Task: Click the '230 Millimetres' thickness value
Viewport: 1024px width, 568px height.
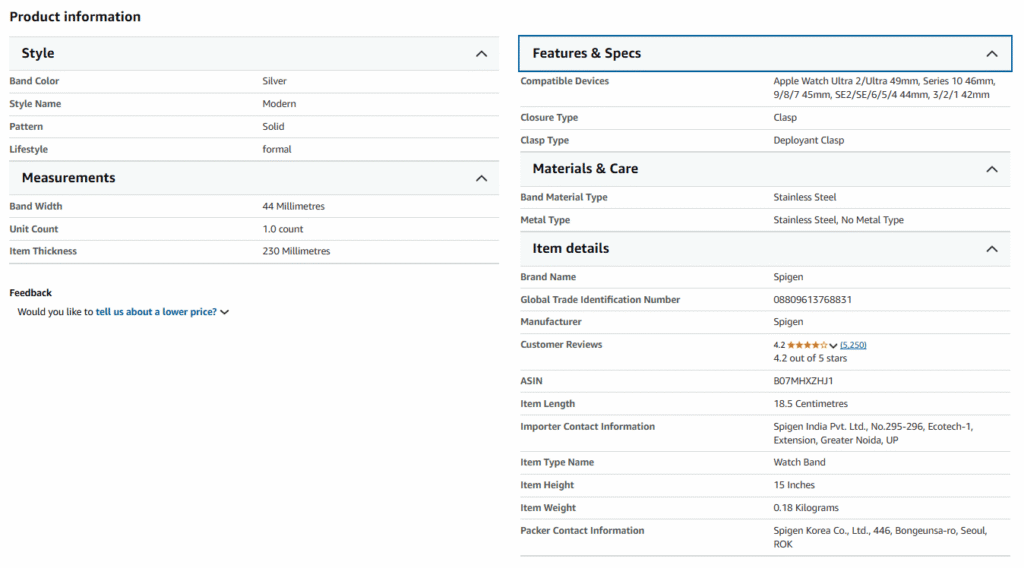Action: point(296,251)
